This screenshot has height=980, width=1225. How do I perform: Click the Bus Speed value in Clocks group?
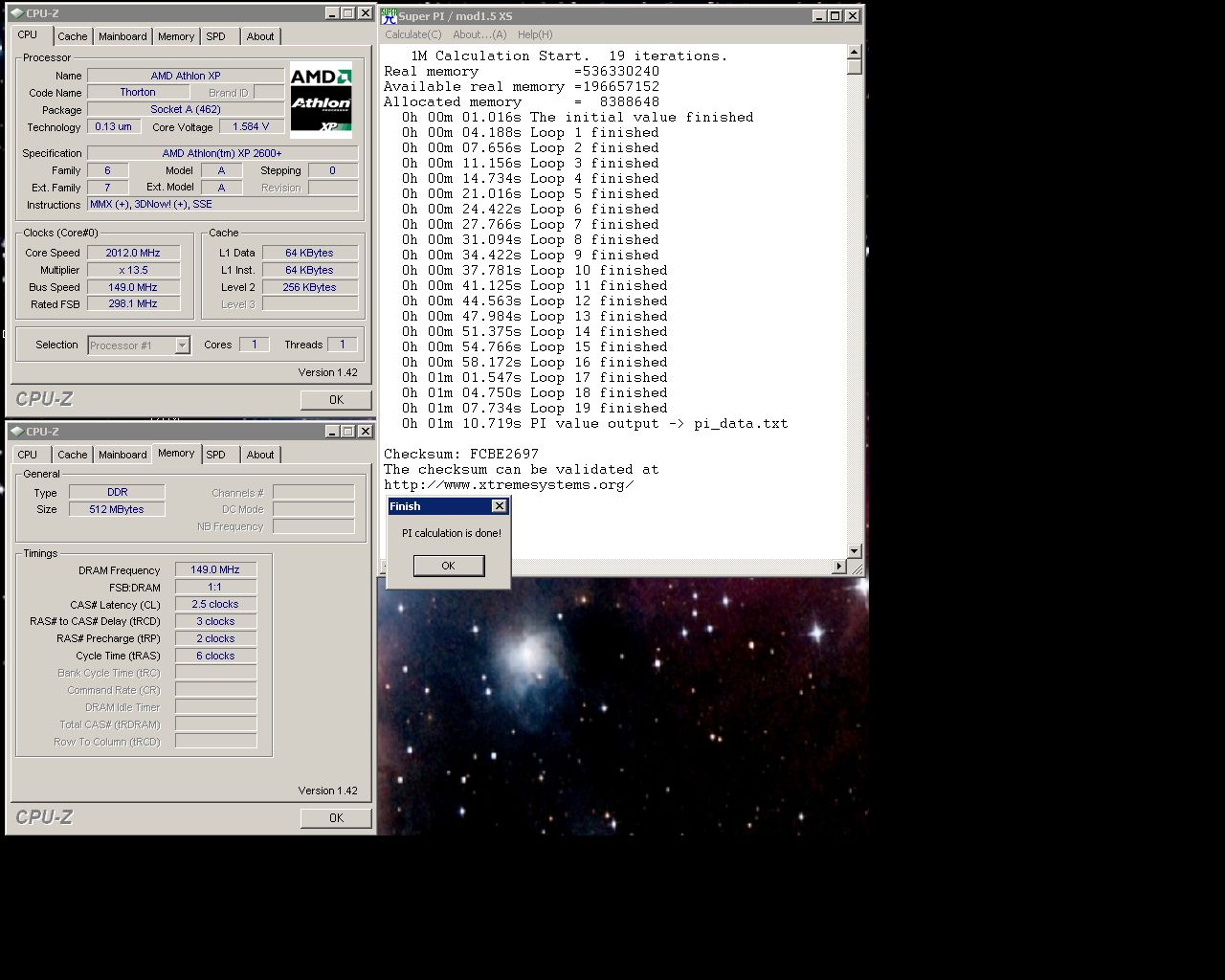coord(133,287)
